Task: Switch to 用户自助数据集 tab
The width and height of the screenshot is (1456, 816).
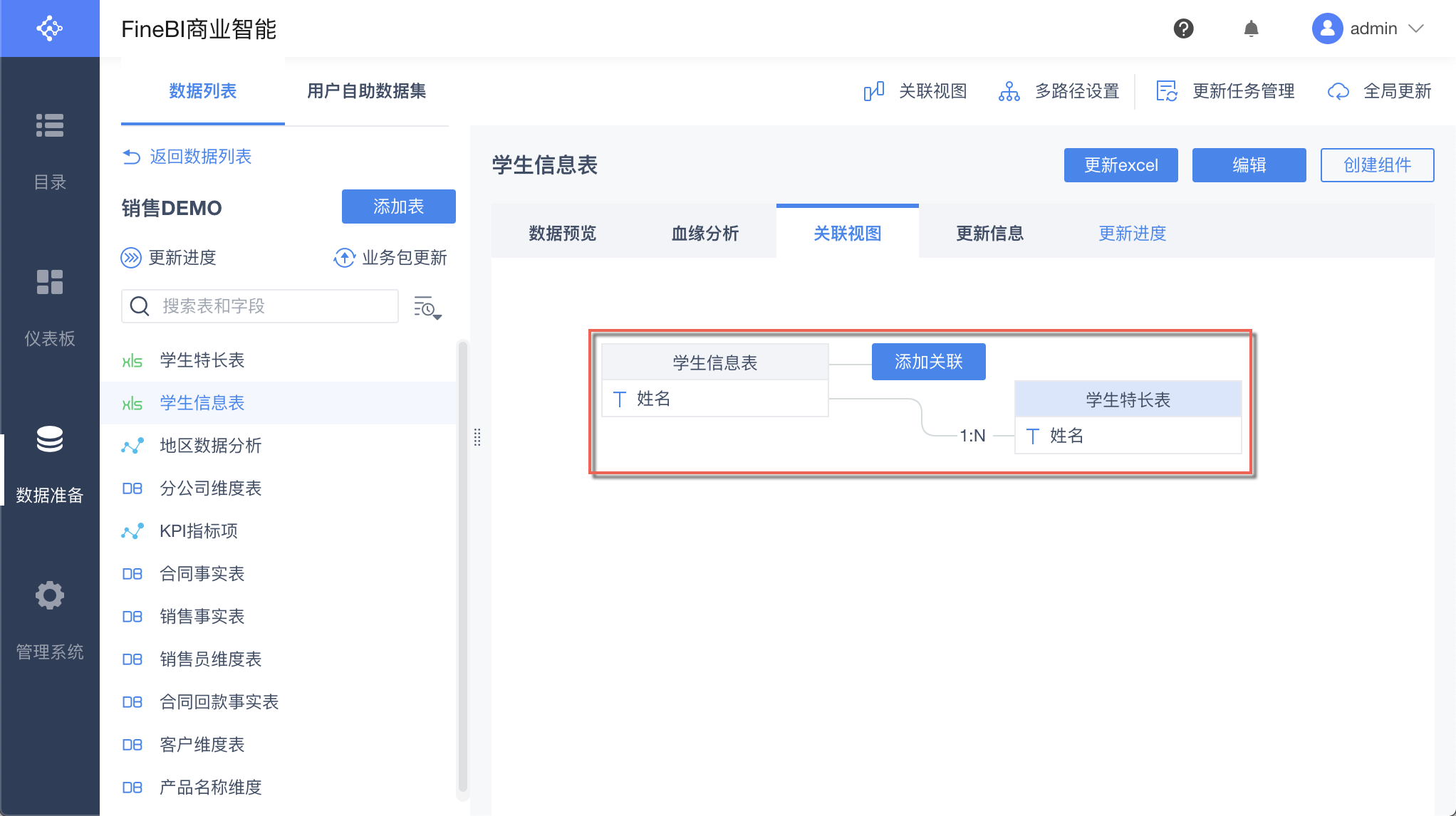Action: click(x=366, y=91)
